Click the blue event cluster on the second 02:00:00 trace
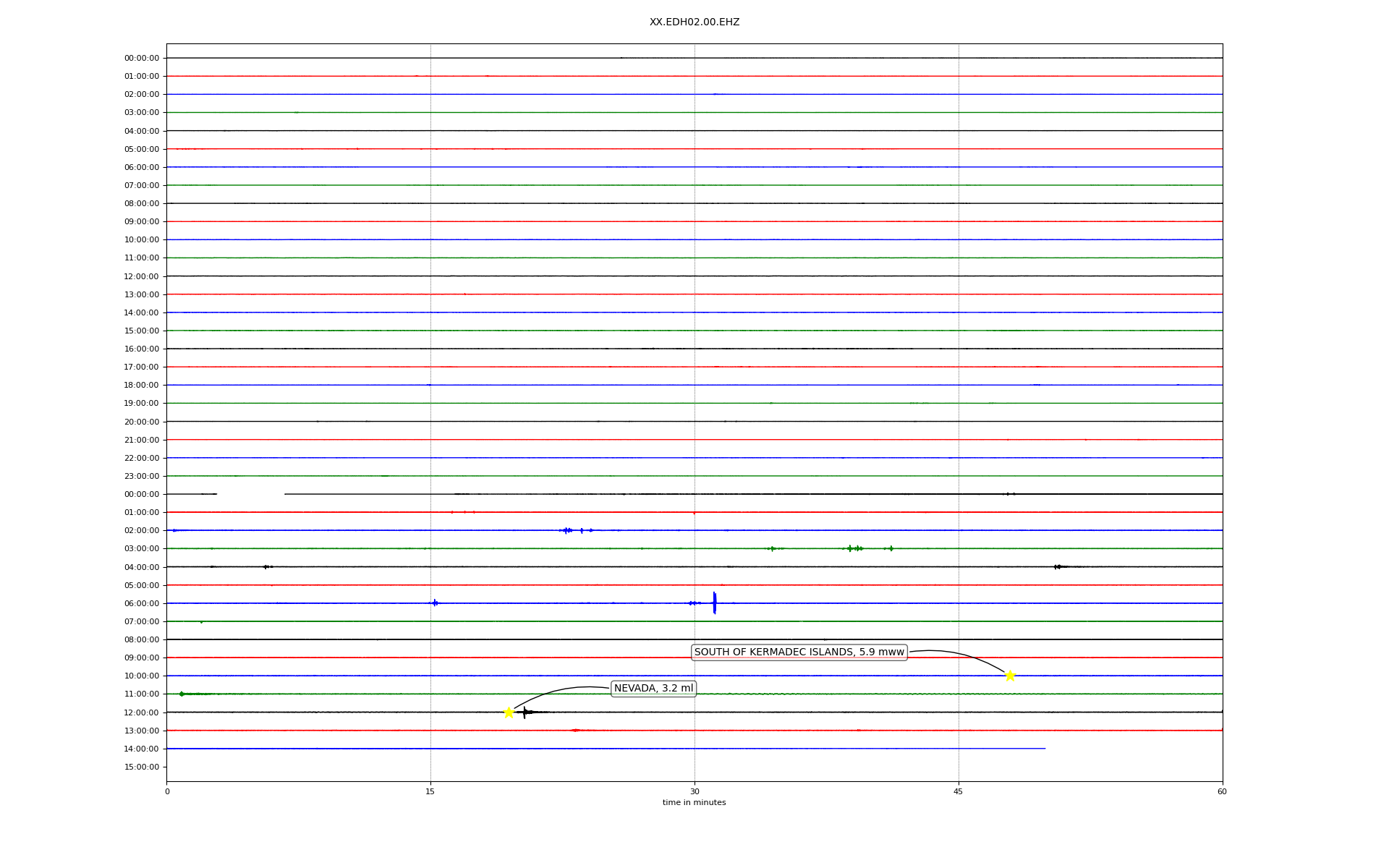This screenshot has height=868, width=1389. pos(568,530)
